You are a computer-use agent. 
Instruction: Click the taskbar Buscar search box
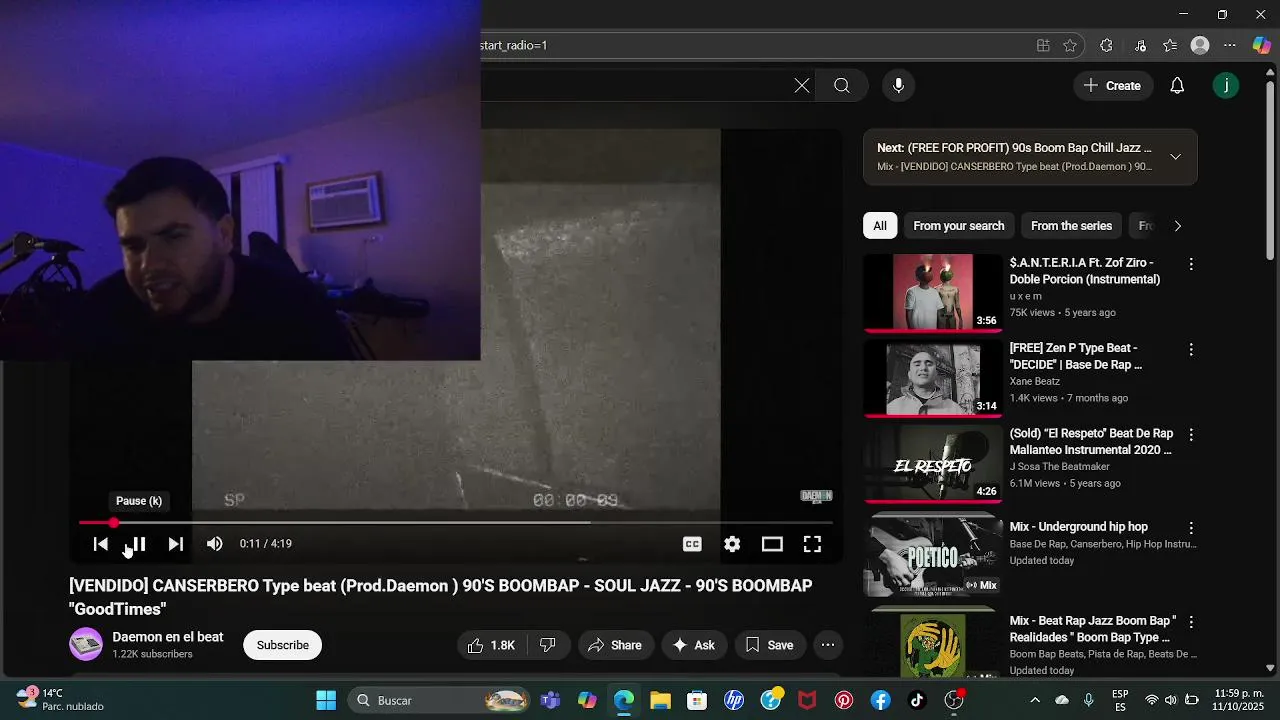click(x=440, y=700)
